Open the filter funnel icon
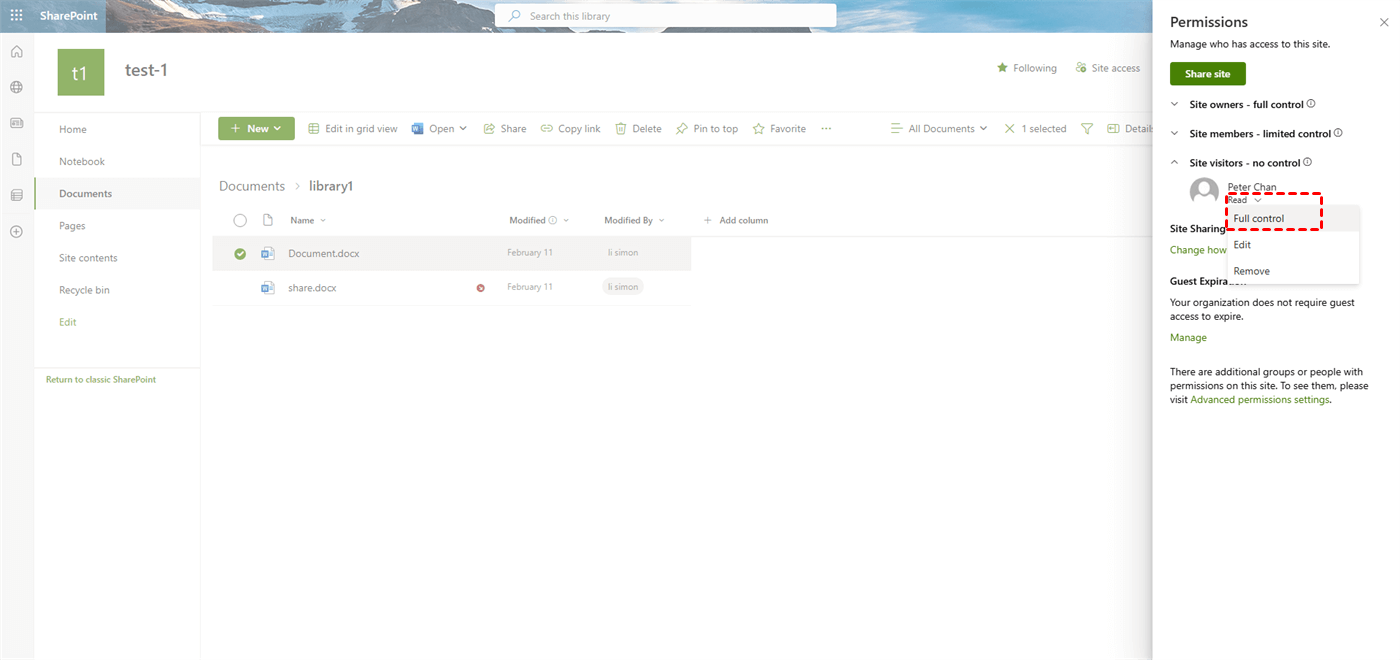This screenshot has width=1400, height=660. 1087,129
